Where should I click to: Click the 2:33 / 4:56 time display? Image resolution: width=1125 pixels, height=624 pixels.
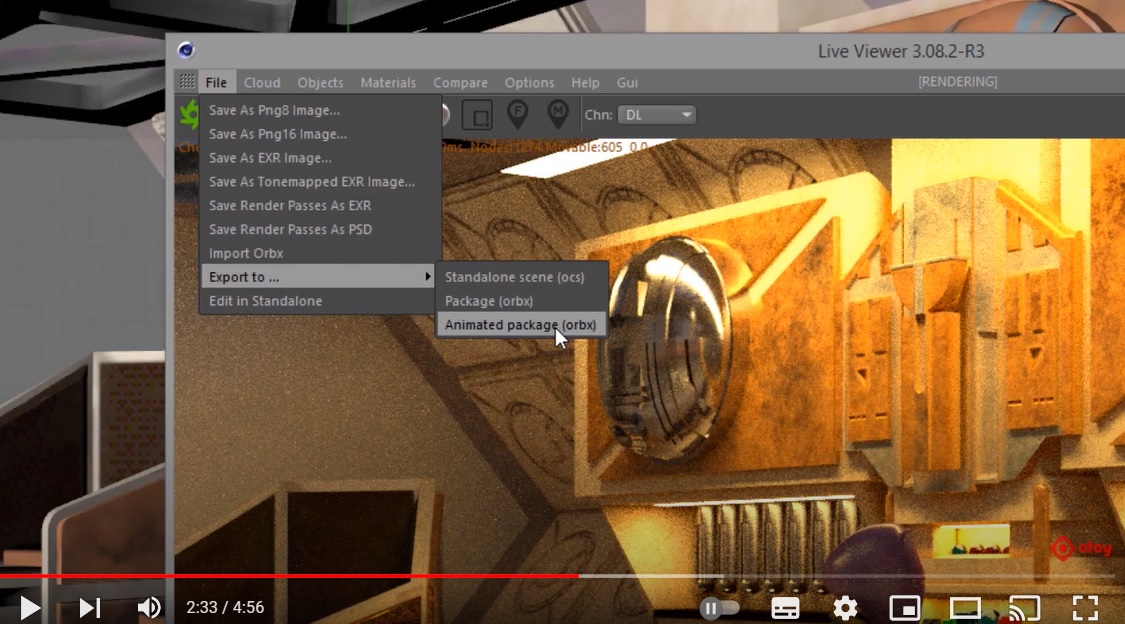coord(225,608)
